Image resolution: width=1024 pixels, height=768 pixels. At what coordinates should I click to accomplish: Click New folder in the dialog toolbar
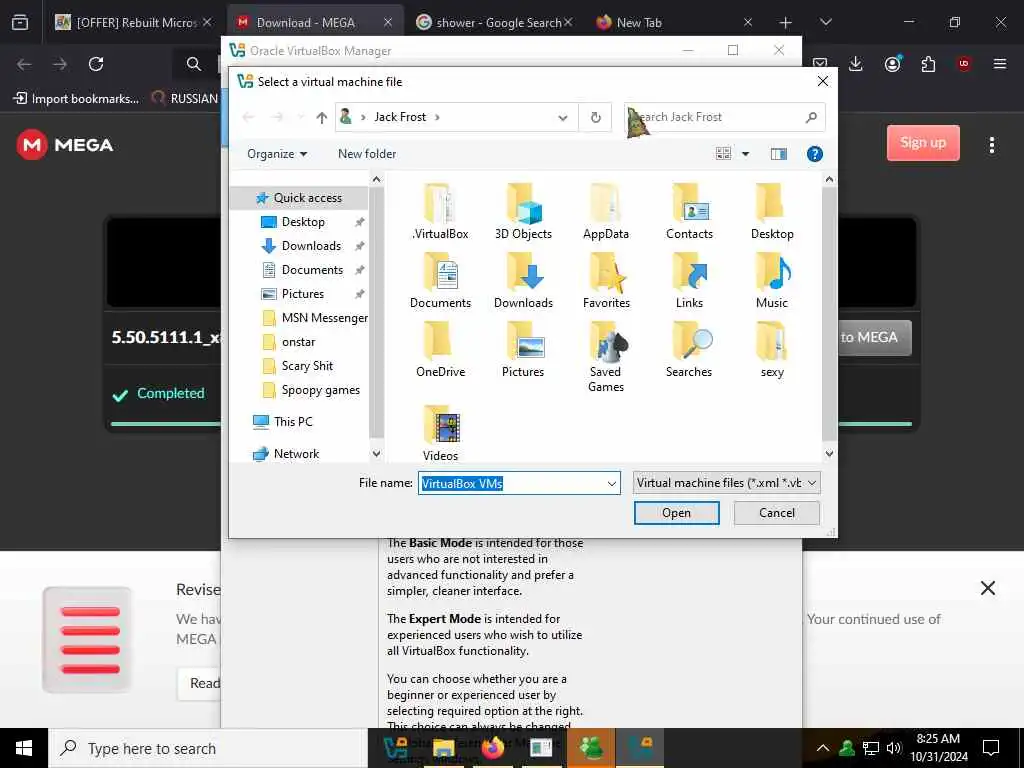367,154
